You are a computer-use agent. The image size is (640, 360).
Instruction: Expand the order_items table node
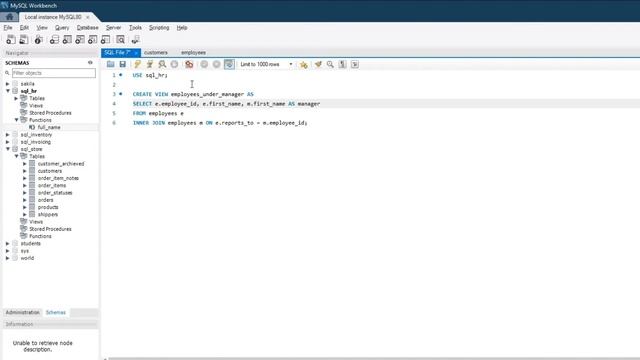(24, 185)
